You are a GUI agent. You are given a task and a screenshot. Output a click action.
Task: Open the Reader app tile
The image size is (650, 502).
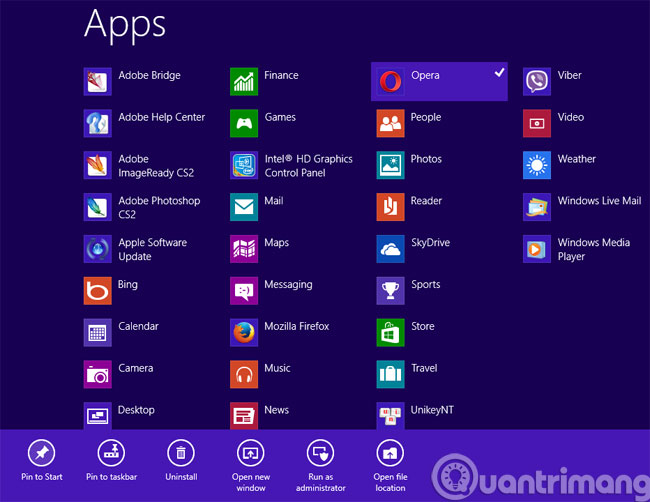pos(390,207)
